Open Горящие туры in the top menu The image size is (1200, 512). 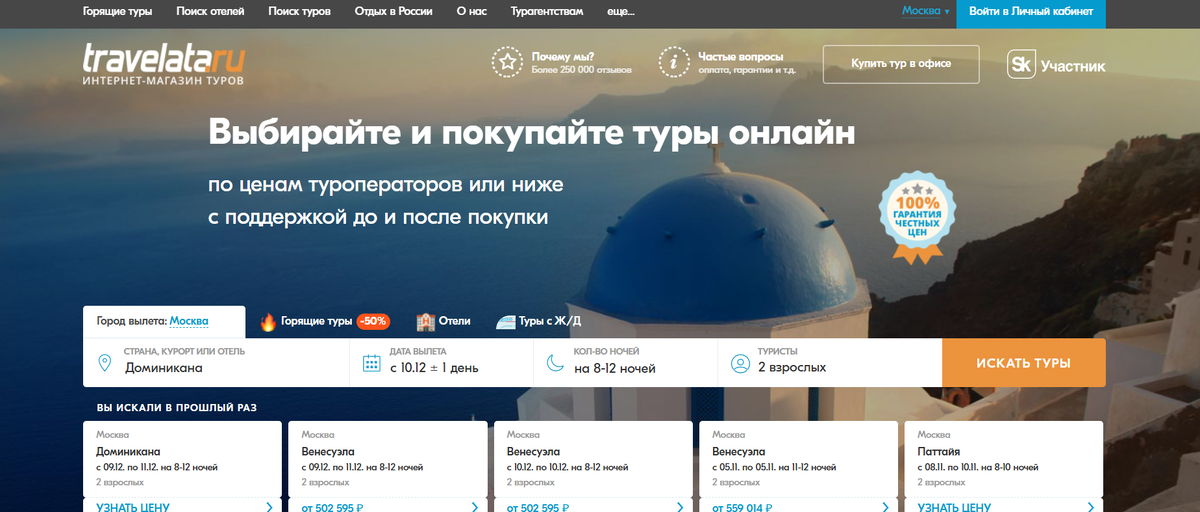click(117, 12)
